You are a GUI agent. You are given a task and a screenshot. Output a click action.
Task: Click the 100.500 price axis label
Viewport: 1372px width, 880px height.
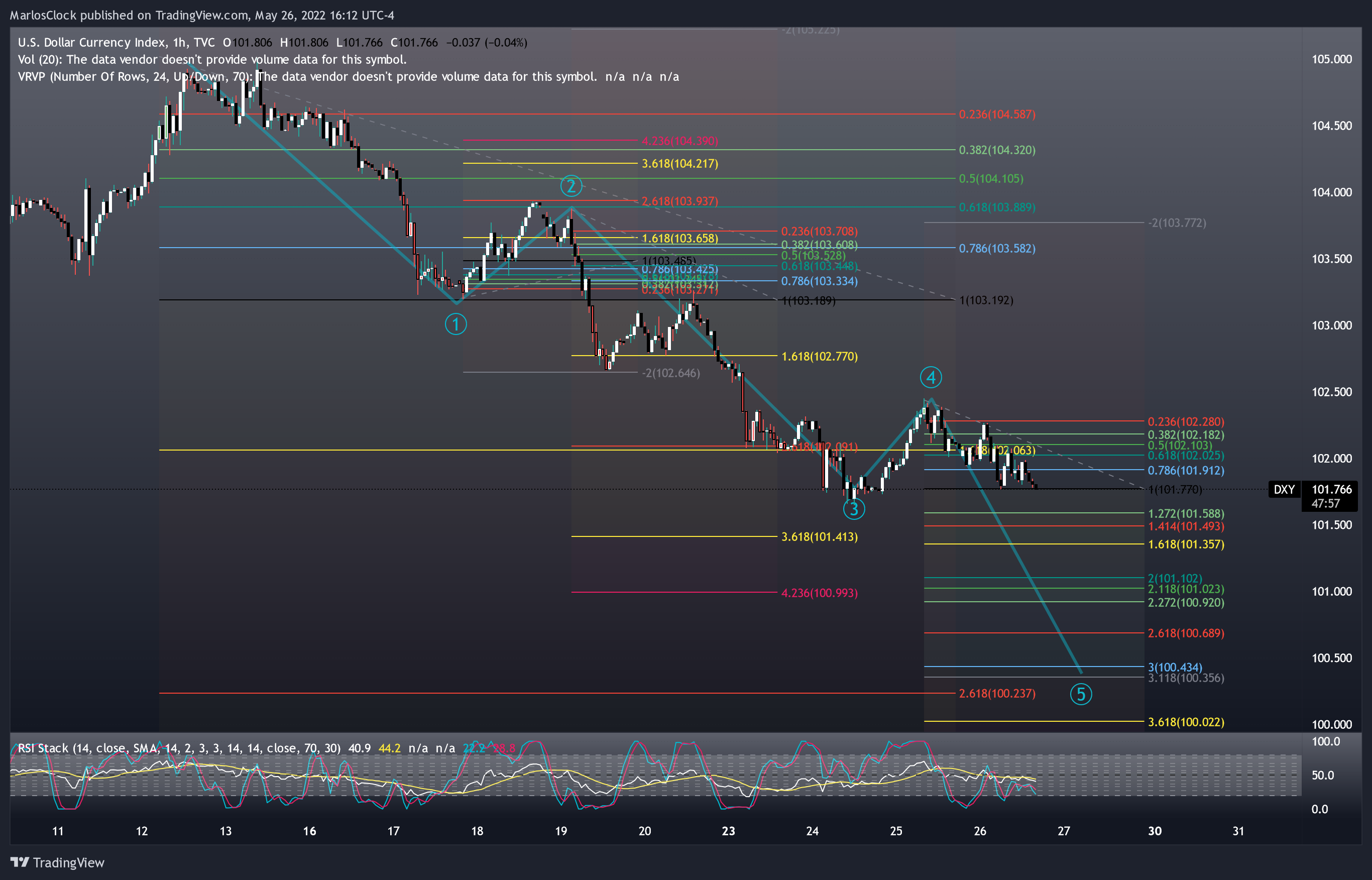click(1331, 657)
